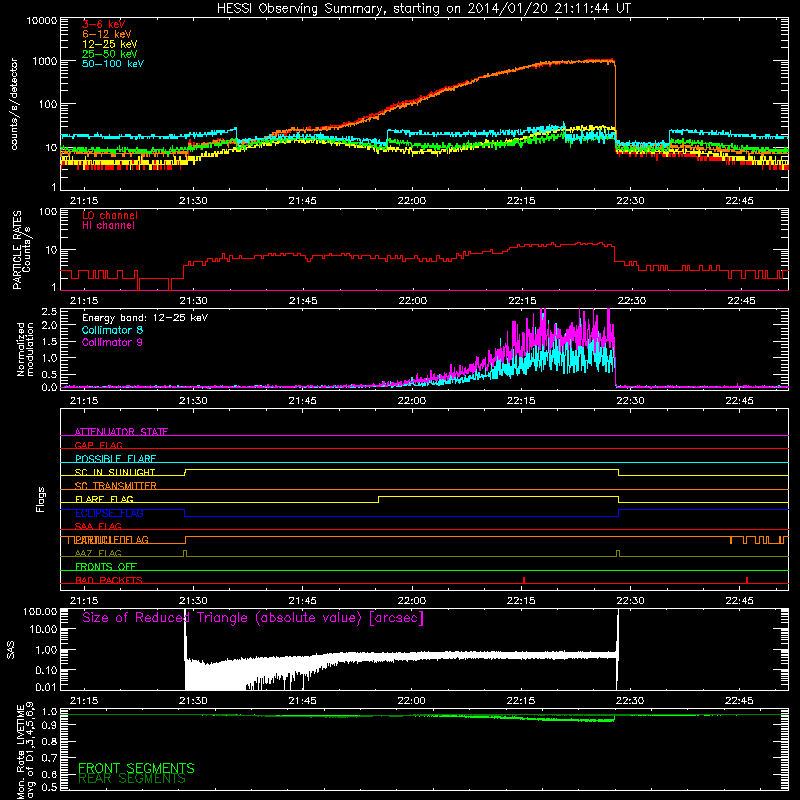Select the GAP FLAG label

coord(98,445)
